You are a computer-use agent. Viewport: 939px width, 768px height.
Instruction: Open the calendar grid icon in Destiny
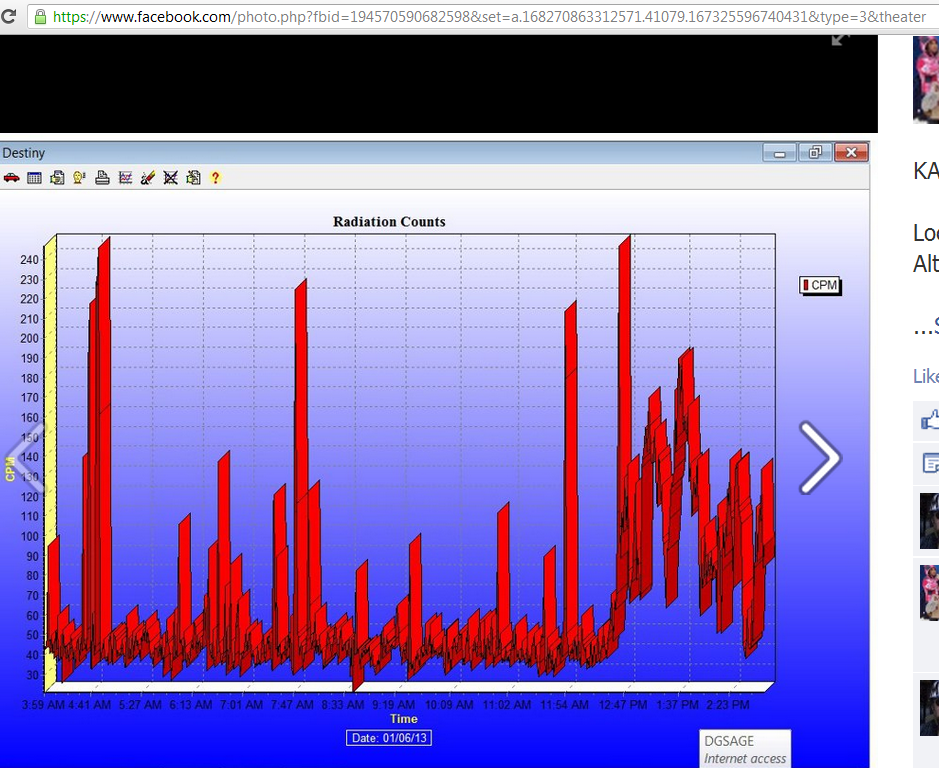pos(34,177)
